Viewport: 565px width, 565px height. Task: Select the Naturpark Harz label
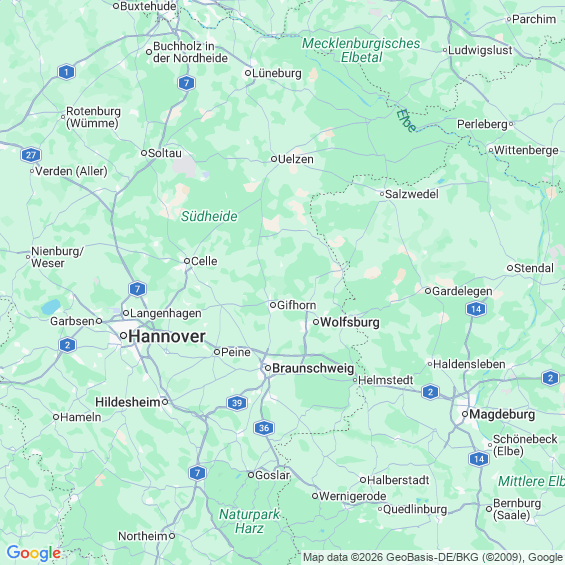pyautogui.click(x=249, y=521)
